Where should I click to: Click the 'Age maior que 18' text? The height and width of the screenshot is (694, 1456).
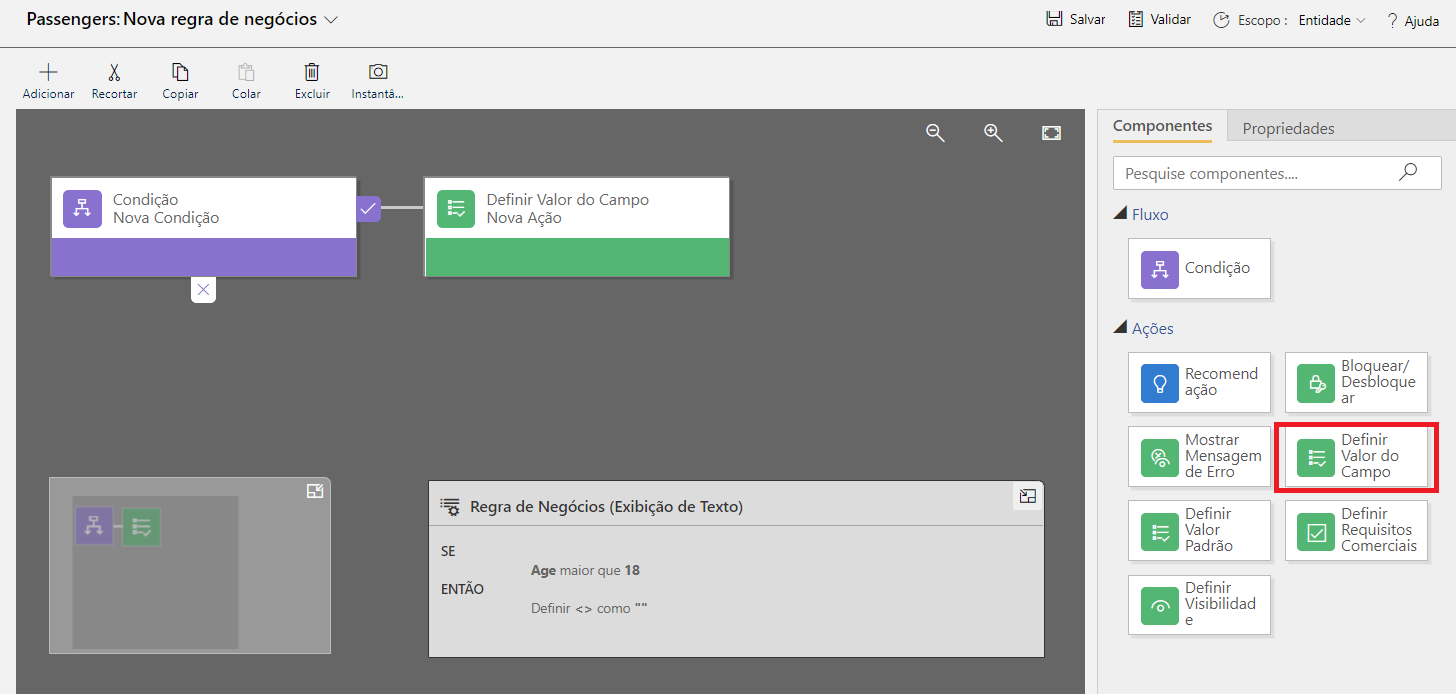(585, 570)
